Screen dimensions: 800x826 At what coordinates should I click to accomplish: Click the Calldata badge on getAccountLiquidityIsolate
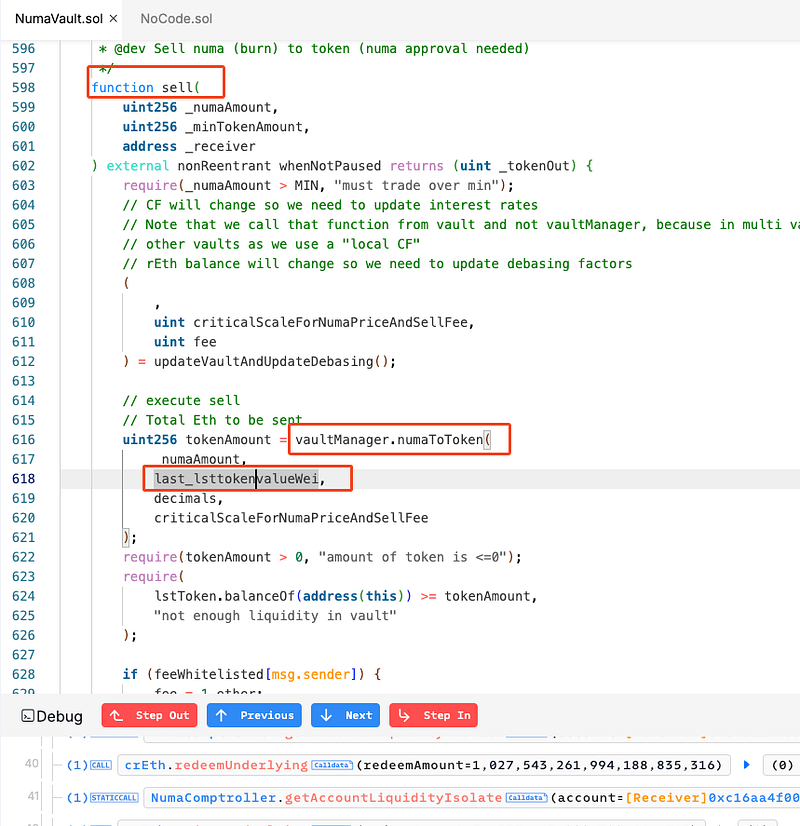click(525, 798)
